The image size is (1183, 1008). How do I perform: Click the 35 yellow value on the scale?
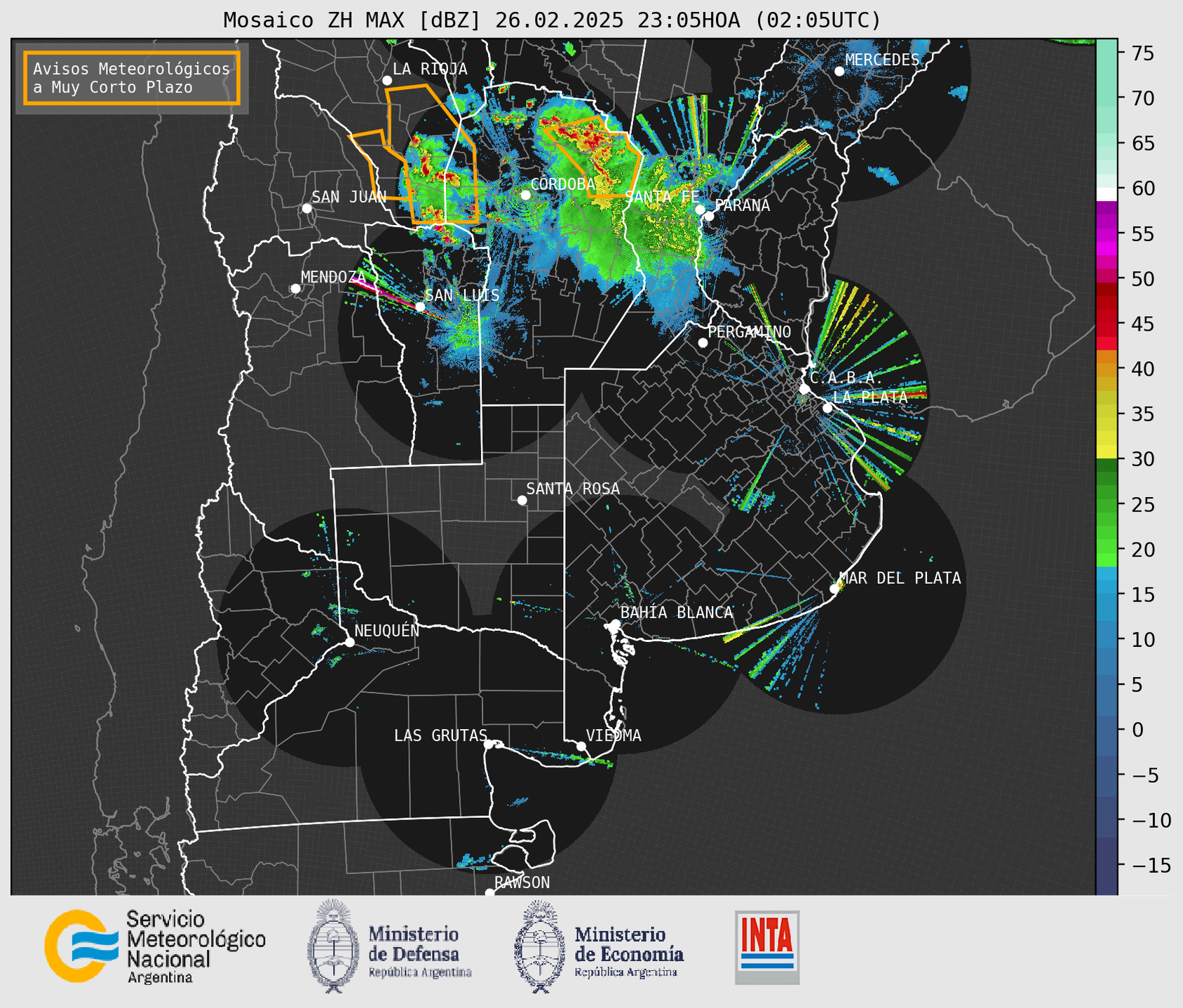pos(1142,414)
